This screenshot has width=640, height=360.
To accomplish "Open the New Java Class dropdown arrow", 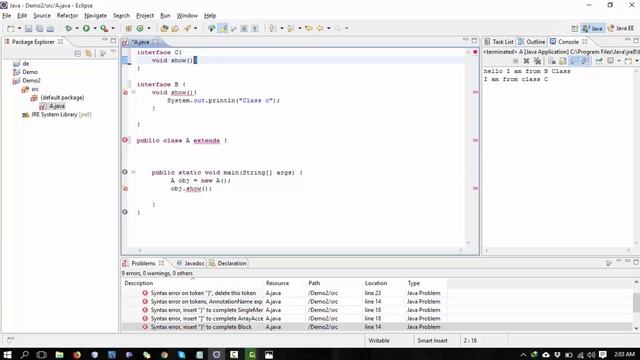I will (x=149, y=28).
